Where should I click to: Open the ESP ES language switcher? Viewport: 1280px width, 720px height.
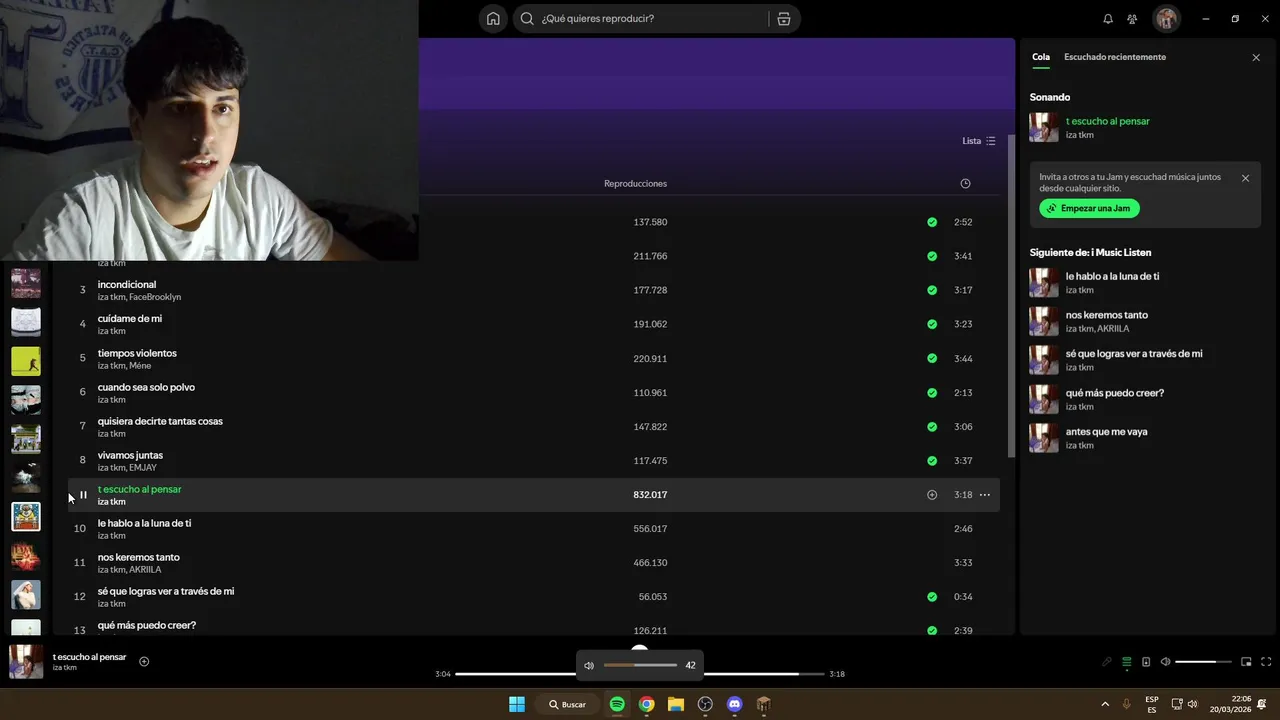(x=1152, y=704)
